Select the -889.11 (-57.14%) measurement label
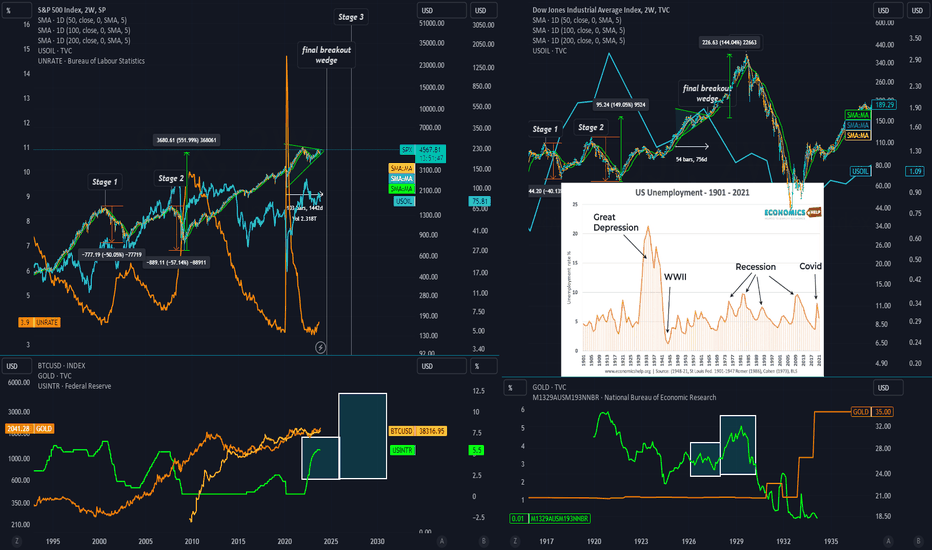This screenshot has height=550, width=932. [x=177, y=262]
